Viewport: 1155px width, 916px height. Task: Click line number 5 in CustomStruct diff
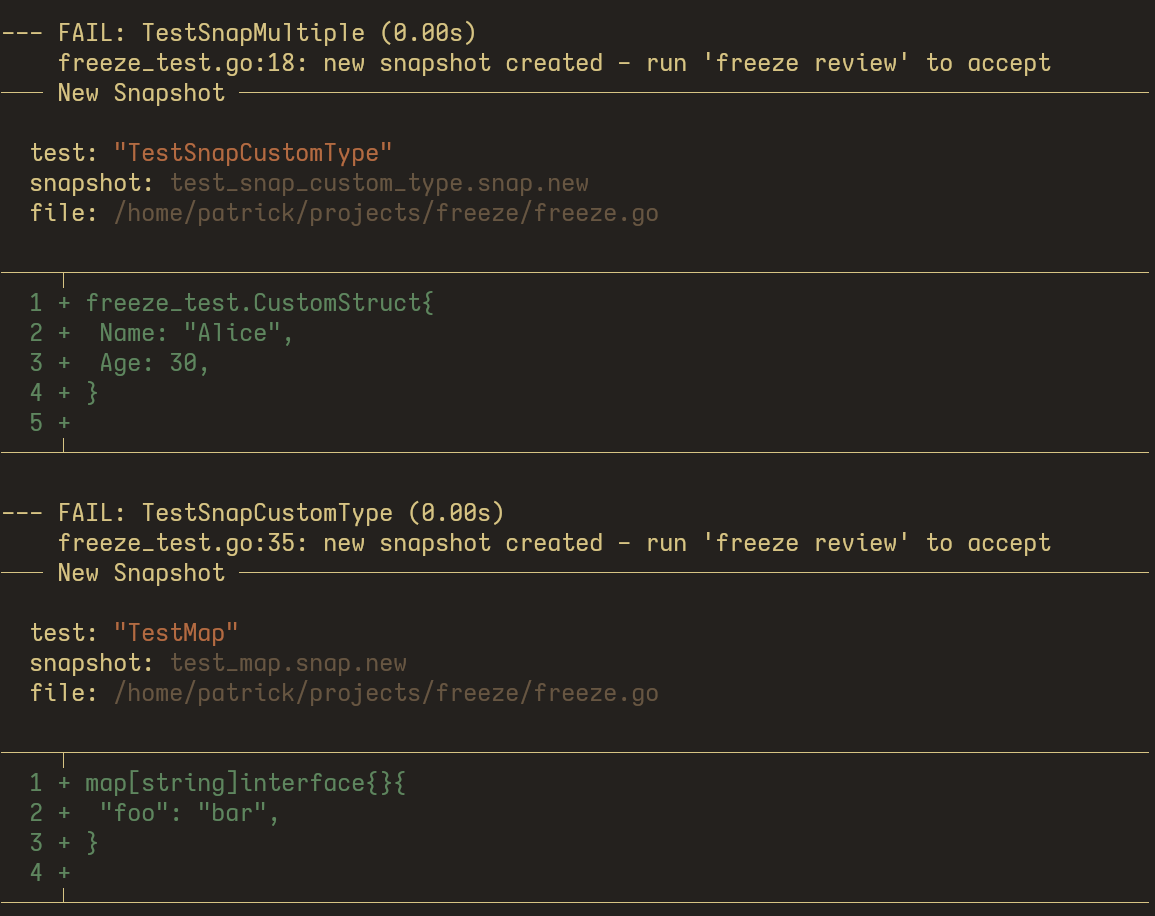pos(36,423)
